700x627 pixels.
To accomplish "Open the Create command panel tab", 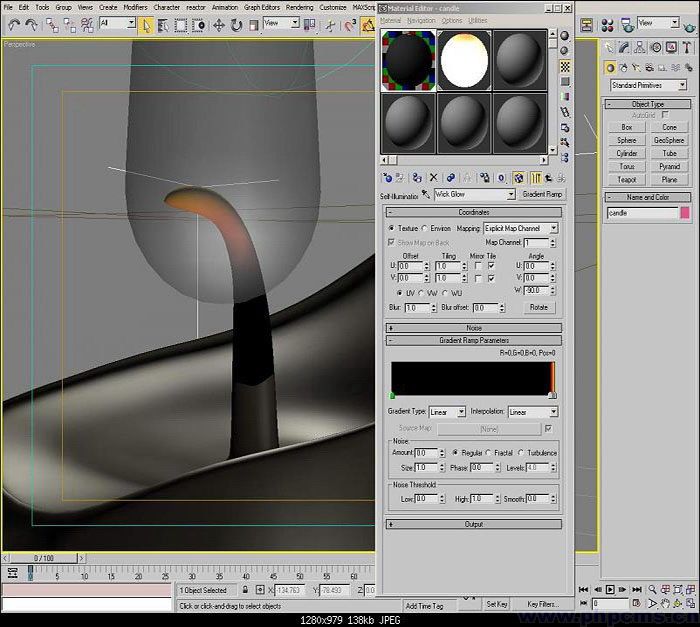I will click(x=608, y=47).
